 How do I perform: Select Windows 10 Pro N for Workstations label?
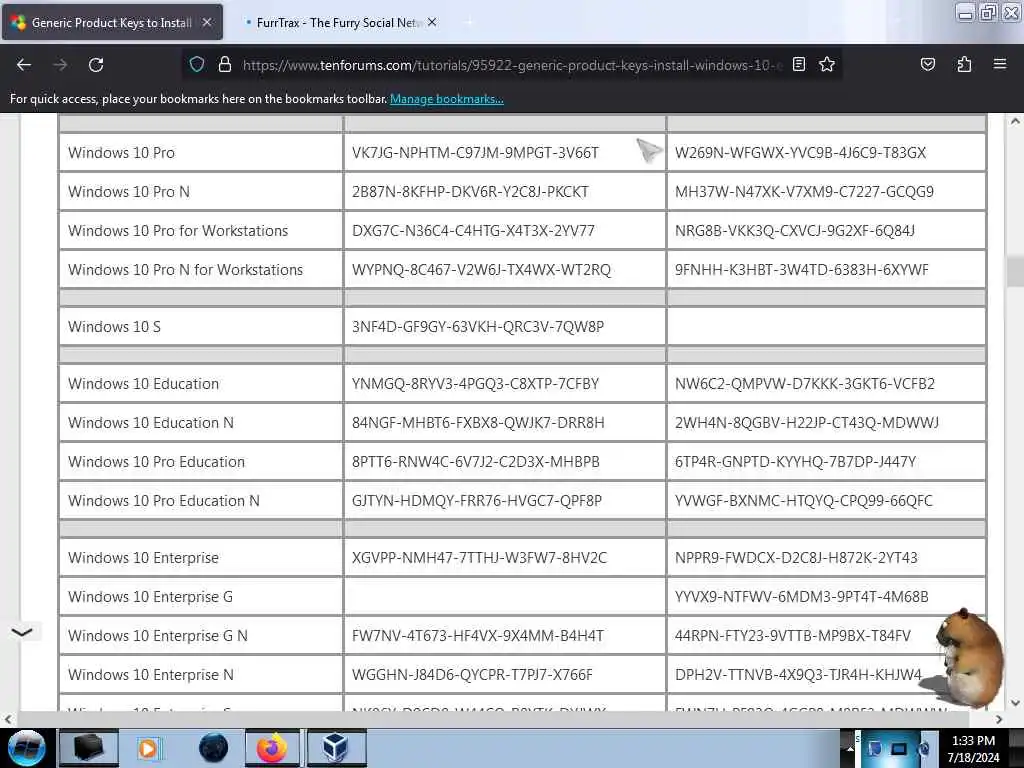(185, 270)
